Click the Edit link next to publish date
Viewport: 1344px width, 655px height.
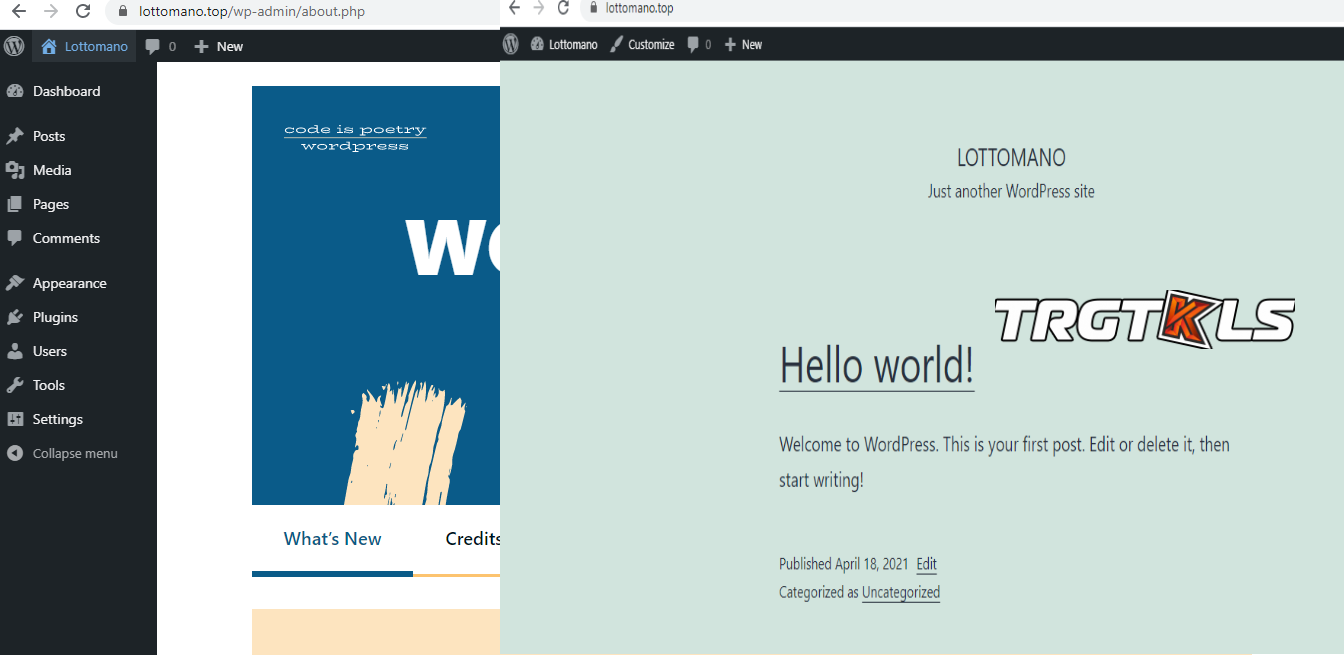coord(926,564)
